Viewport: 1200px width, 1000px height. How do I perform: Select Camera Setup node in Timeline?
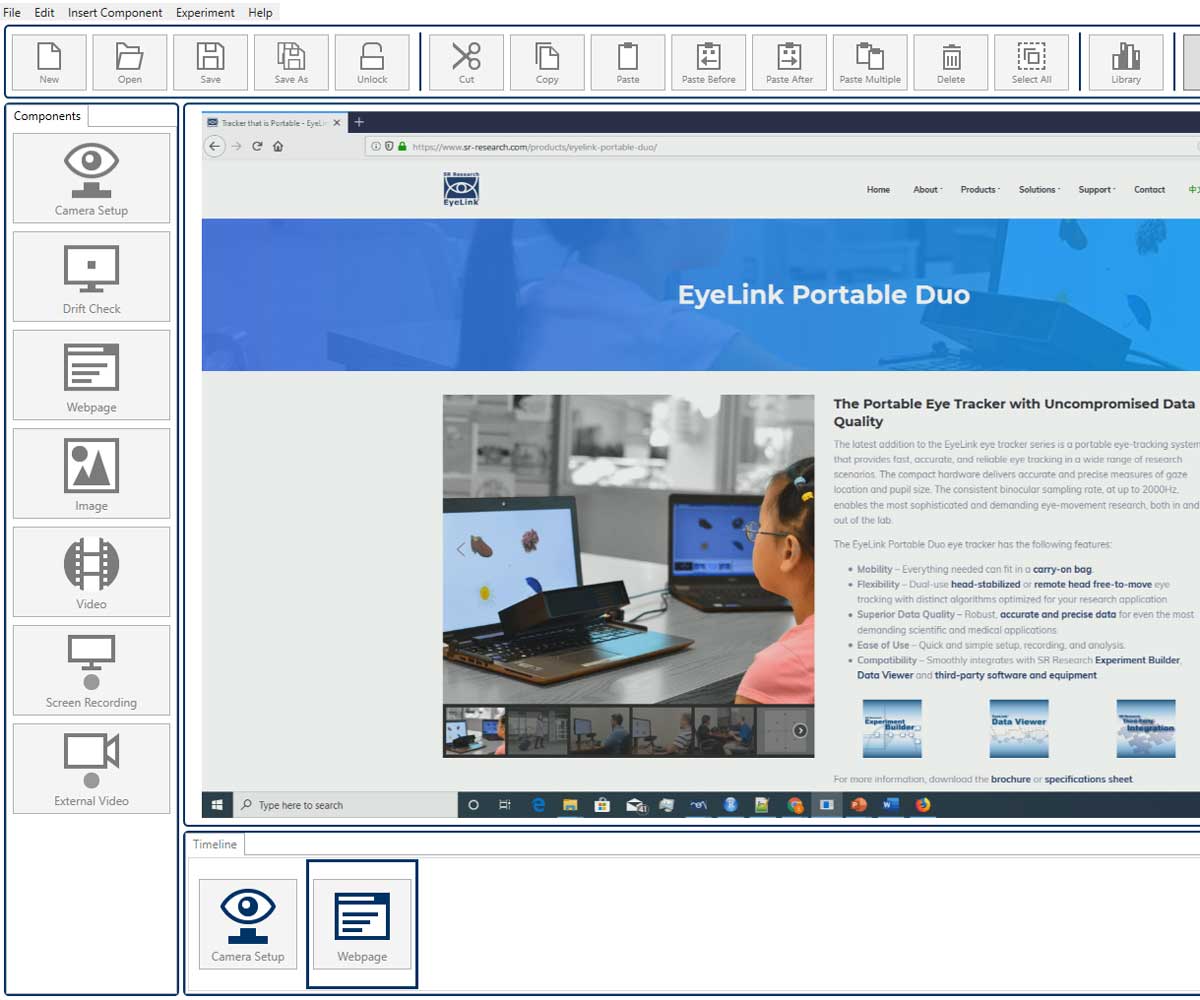tap(248, 924)
